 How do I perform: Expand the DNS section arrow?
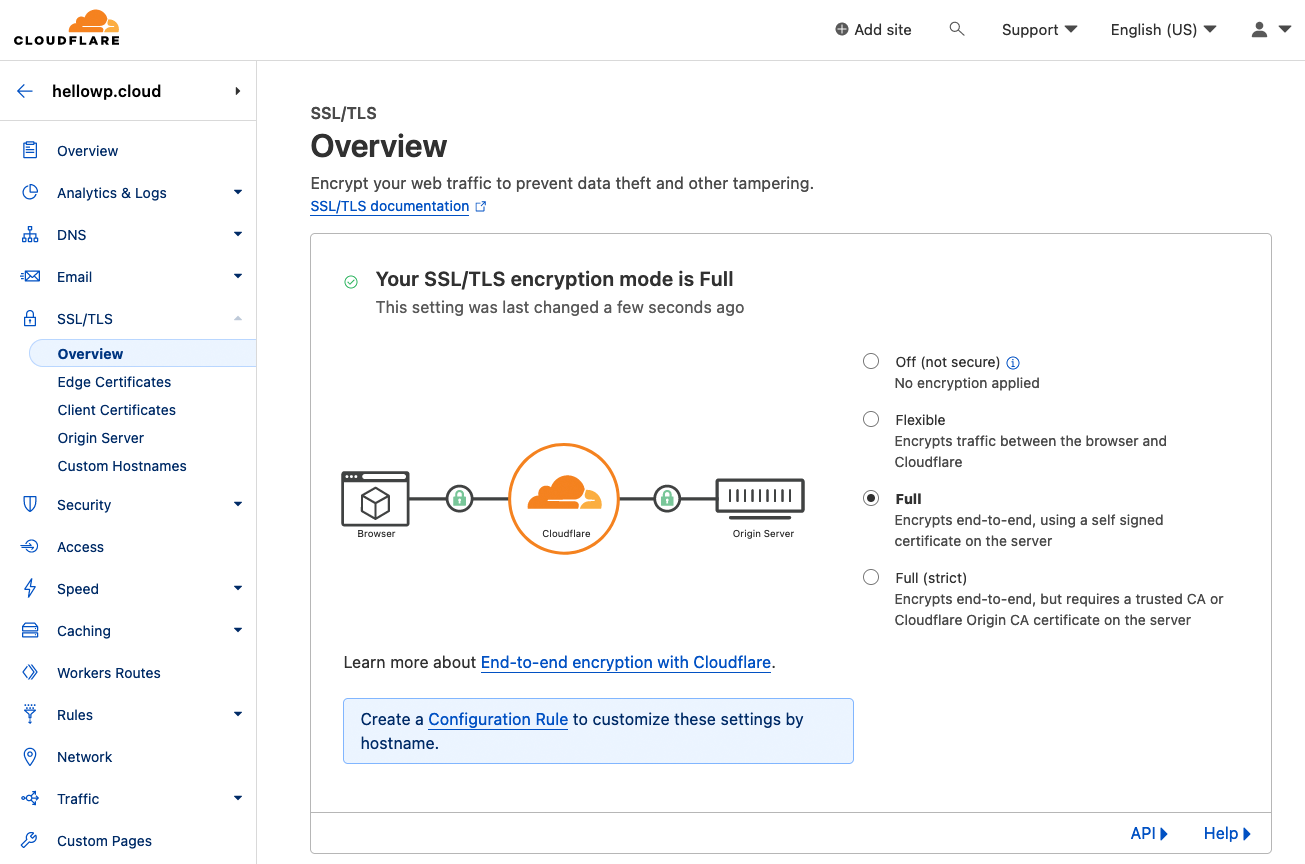tap(238, 234)
